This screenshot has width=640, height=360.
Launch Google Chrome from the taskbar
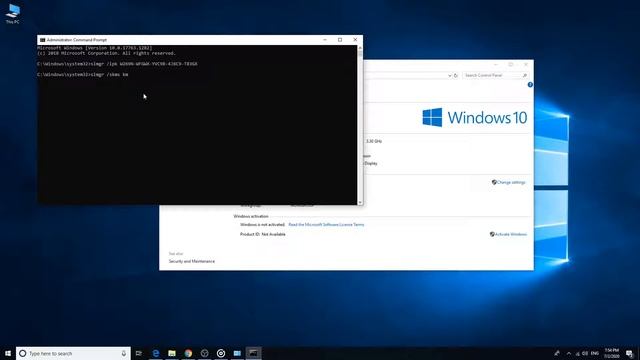tap(188, 353)
